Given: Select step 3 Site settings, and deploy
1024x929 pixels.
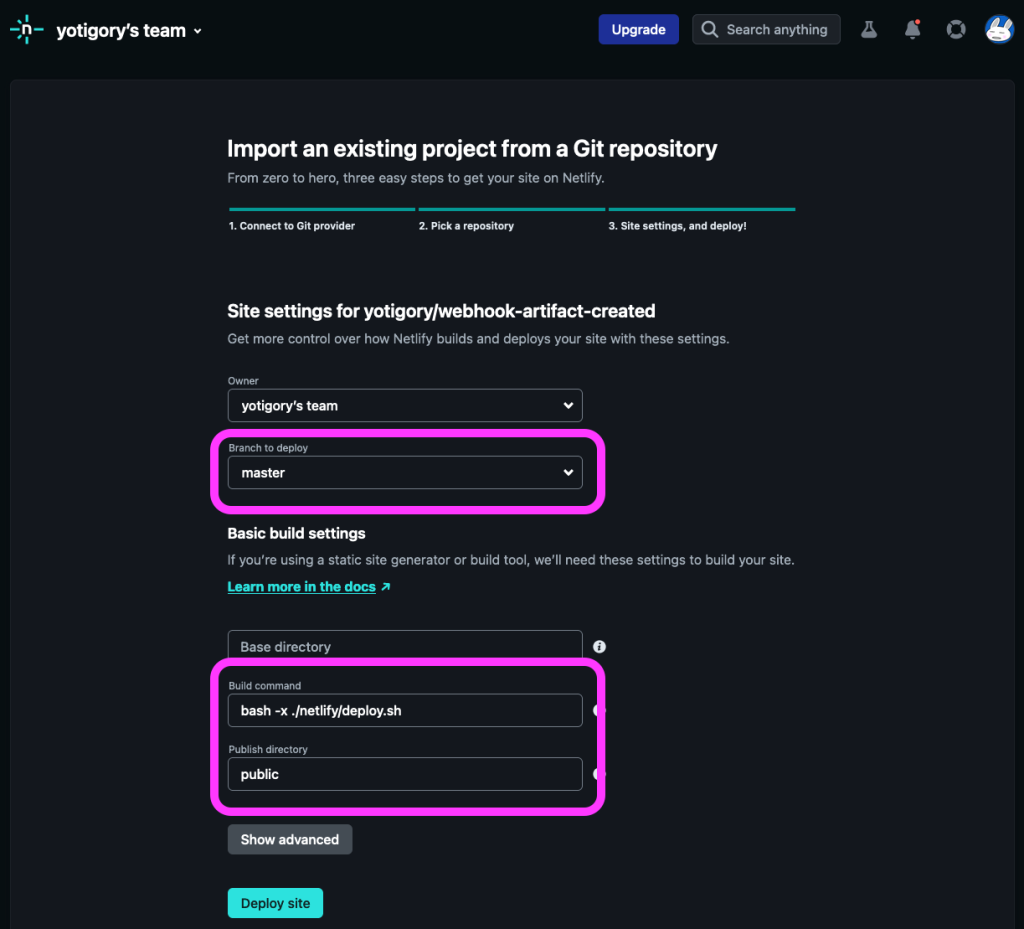Looking at the screenshot, I should (x=677, y=226).
